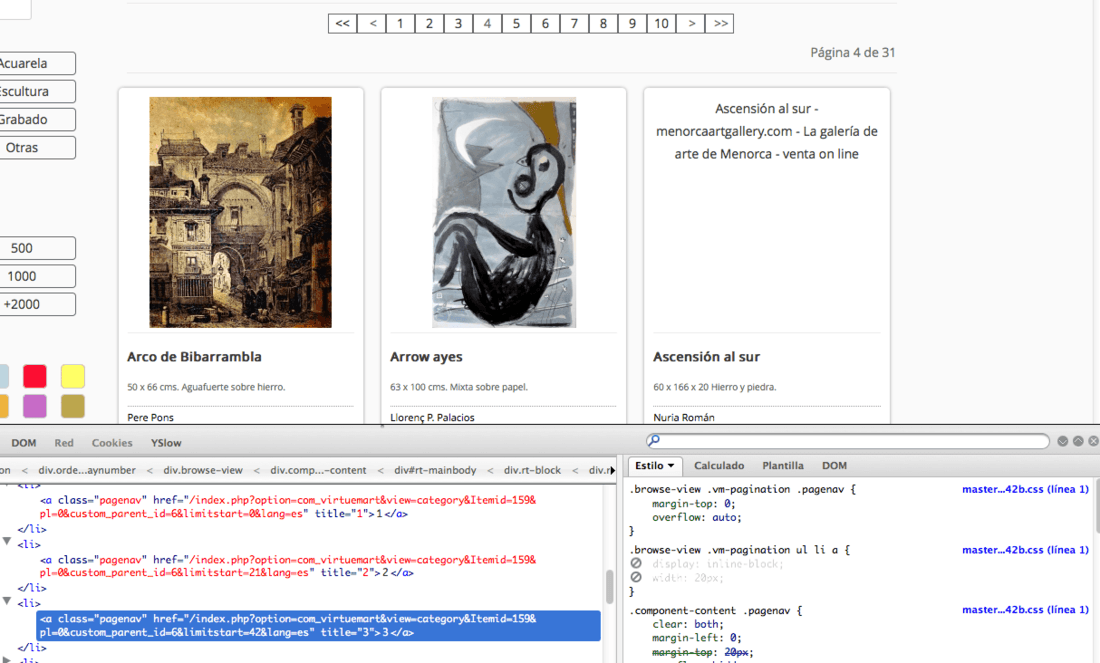The image size is (1100, 663).
Task: Filter by the Otras category button
Action: pyautogui.click(x=37, y=147)
